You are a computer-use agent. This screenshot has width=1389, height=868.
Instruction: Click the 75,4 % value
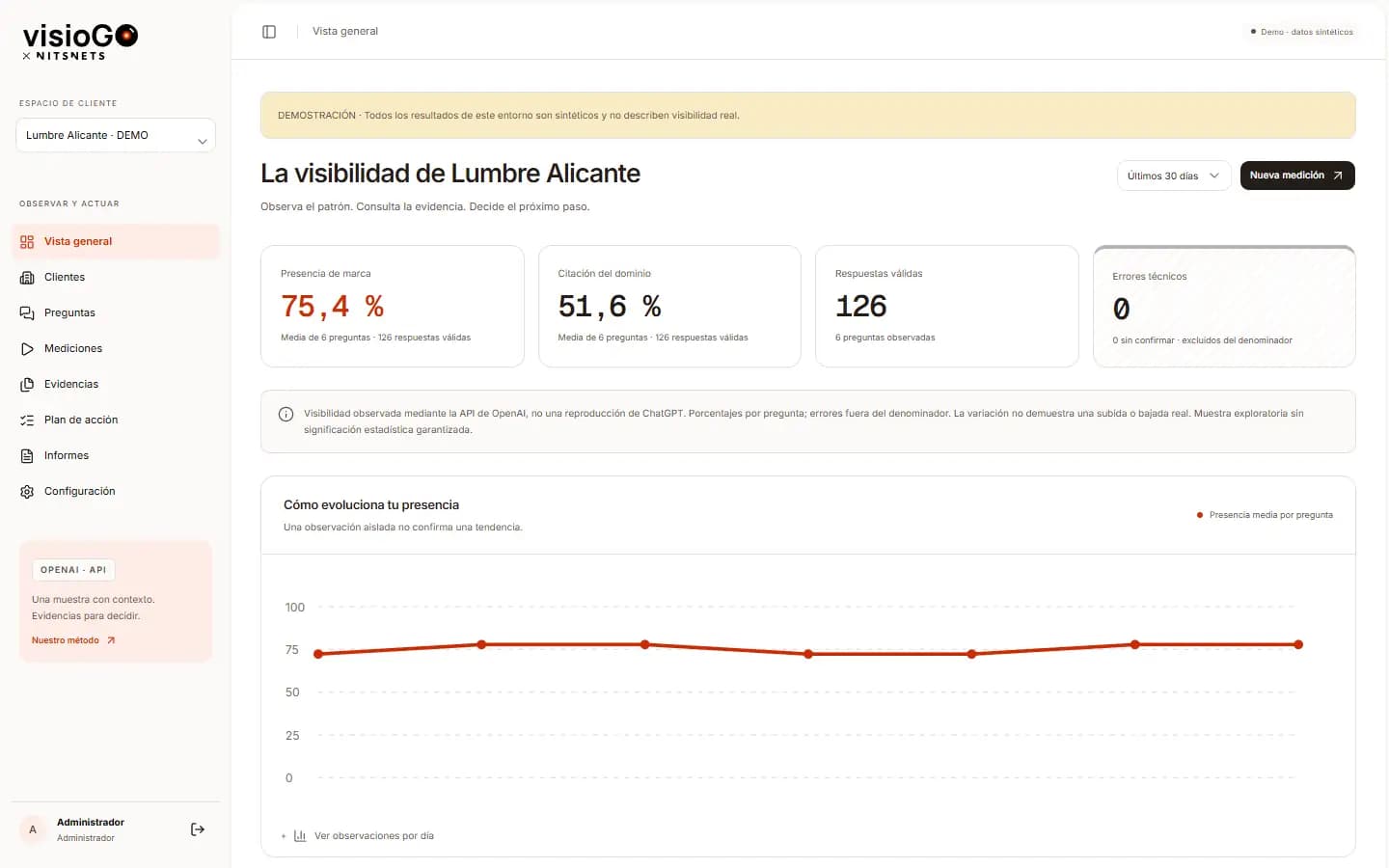[333, 307]
